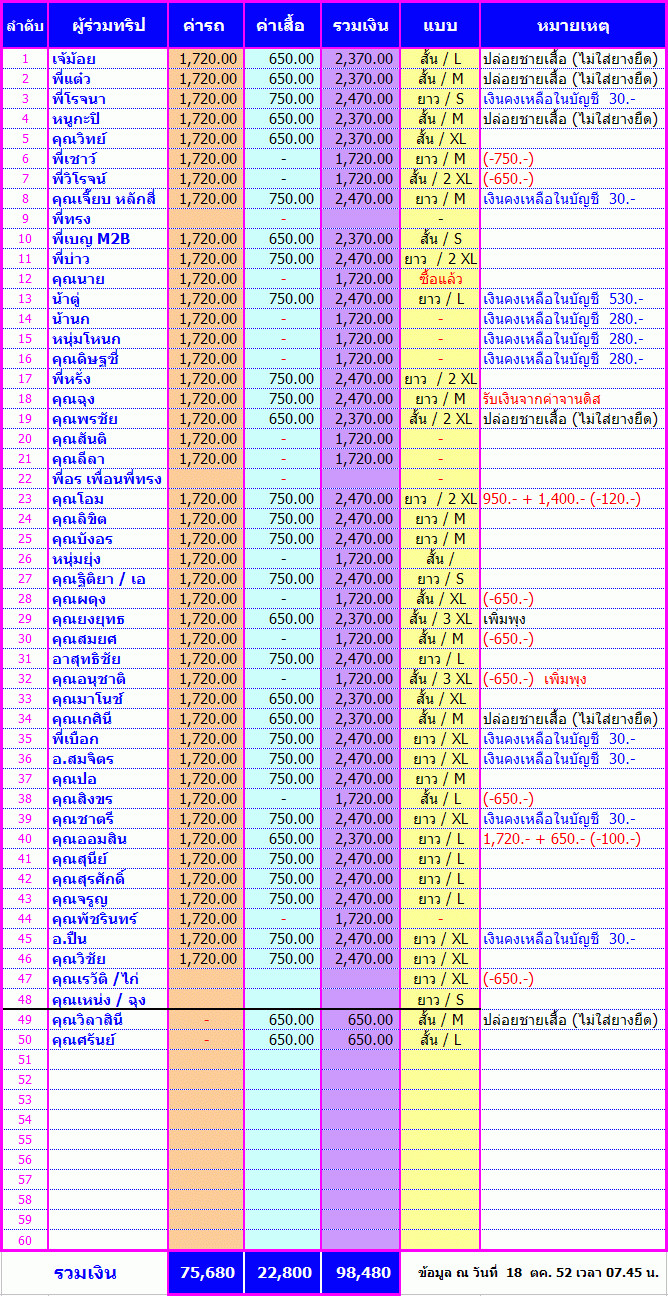Click the name cell หนุ่มโหนก

click(x=108, y=338)
